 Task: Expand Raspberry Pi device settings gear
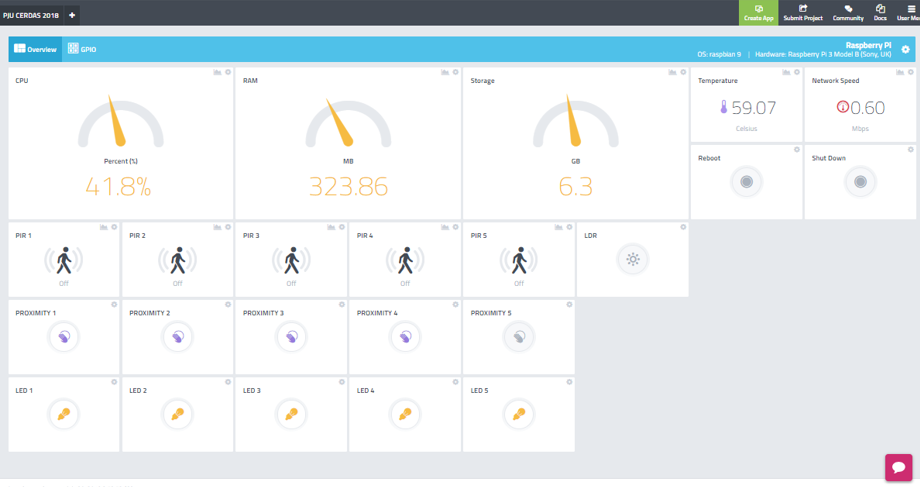point(905,49)
